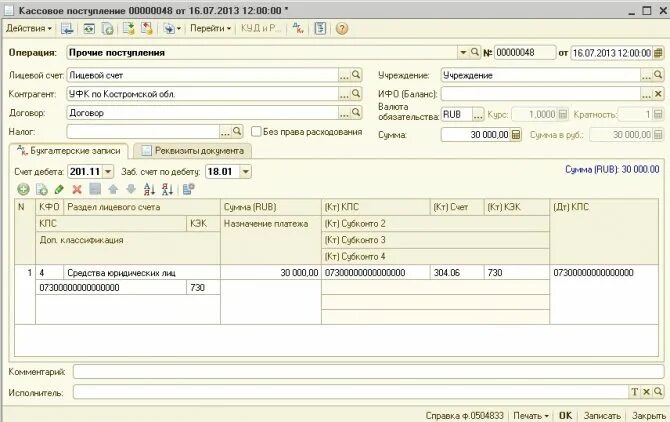
Task: Click ellipsis next to RUB currency
Action: [x=478, y=114]
